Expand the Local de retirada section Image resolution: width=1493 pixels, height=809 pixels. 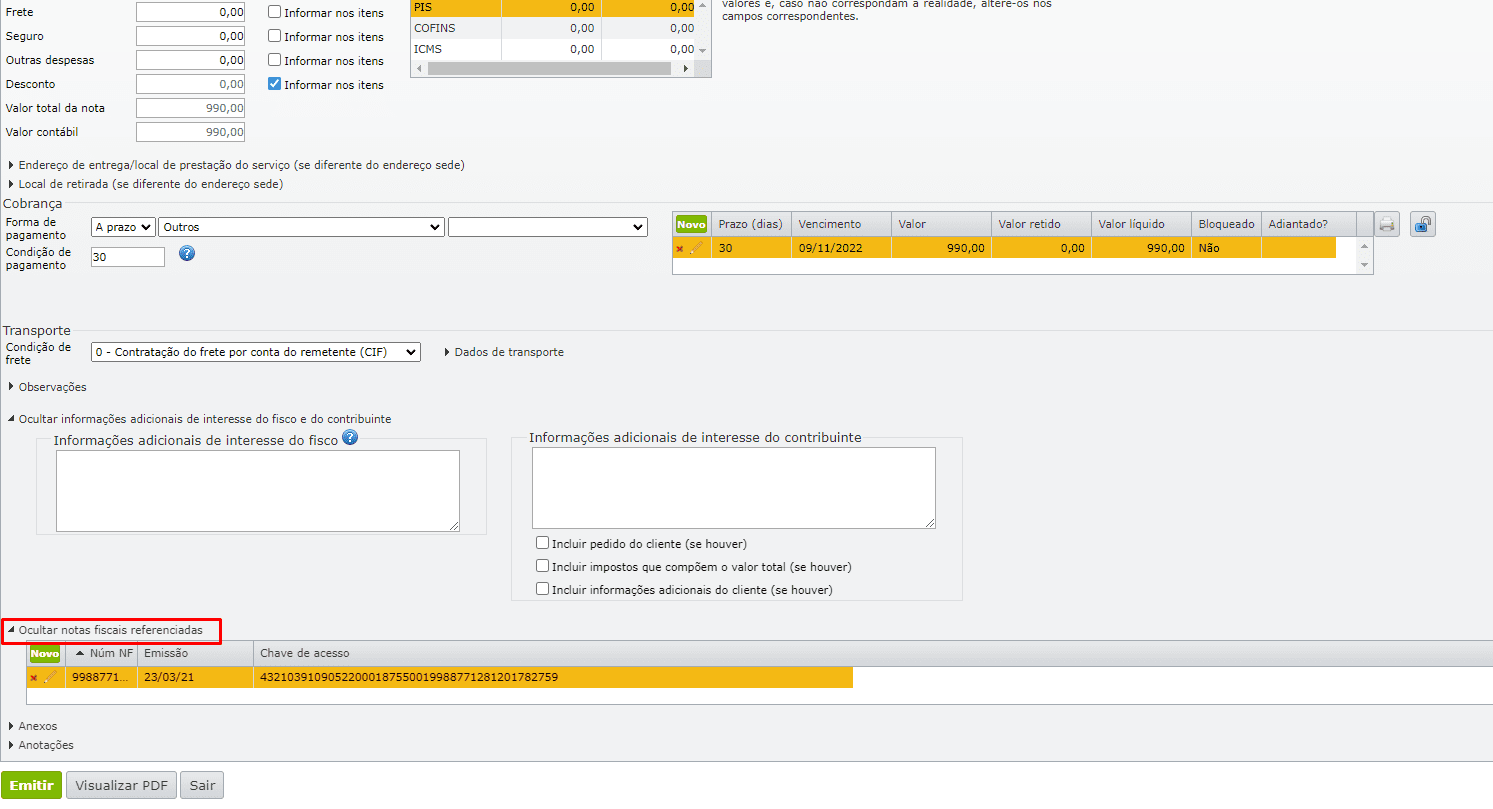pyautogui.click(x=145, y=184)
